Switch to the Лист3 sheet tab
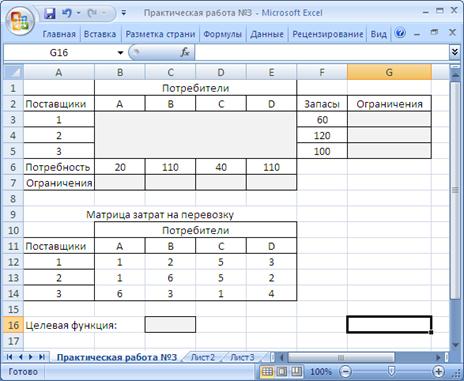The height and width of the screenshot is (381, 464). 243,357
